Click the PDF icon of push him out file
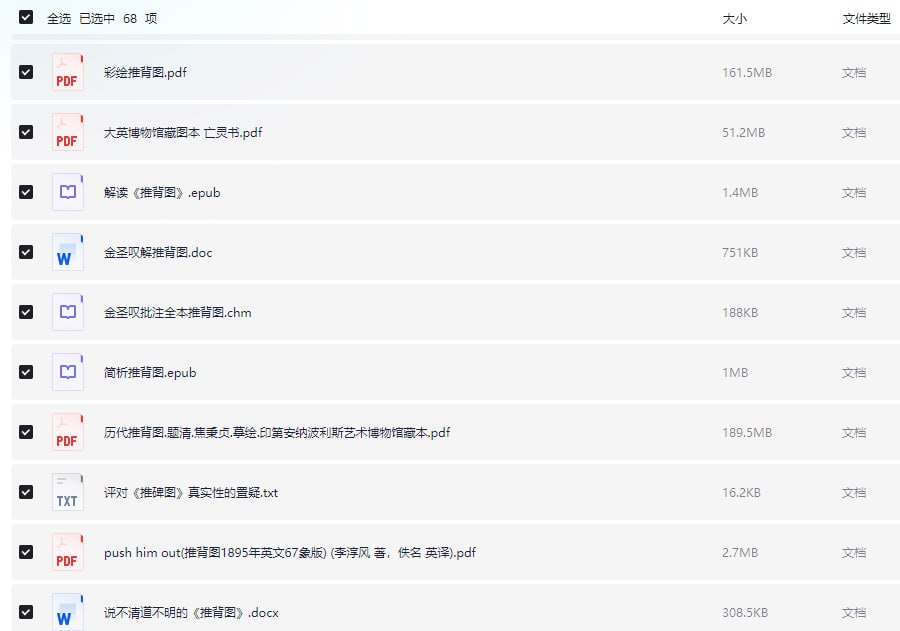 click(68, 552)
